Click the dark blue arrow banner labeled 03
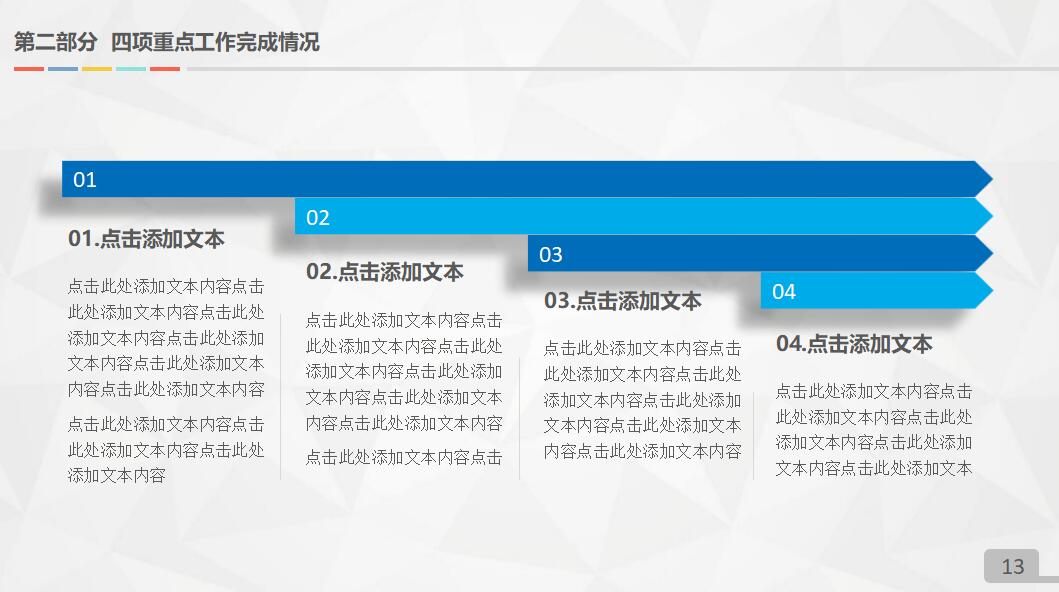Viewport: 1059px width, 592px height. (x=760, y=254)
